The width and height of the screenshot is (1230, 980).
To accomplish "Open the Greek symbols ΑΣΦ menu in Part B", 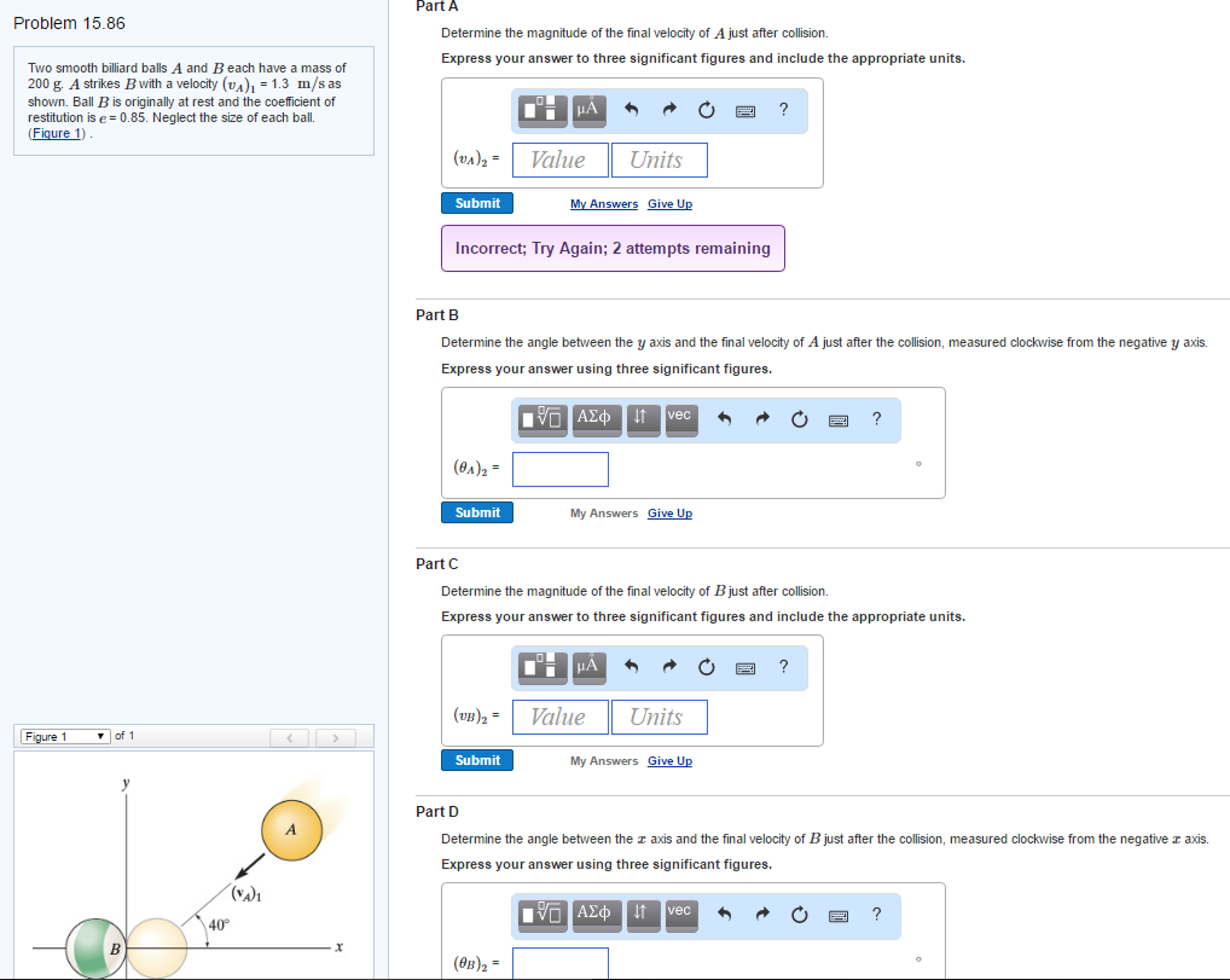I will 596,419.
